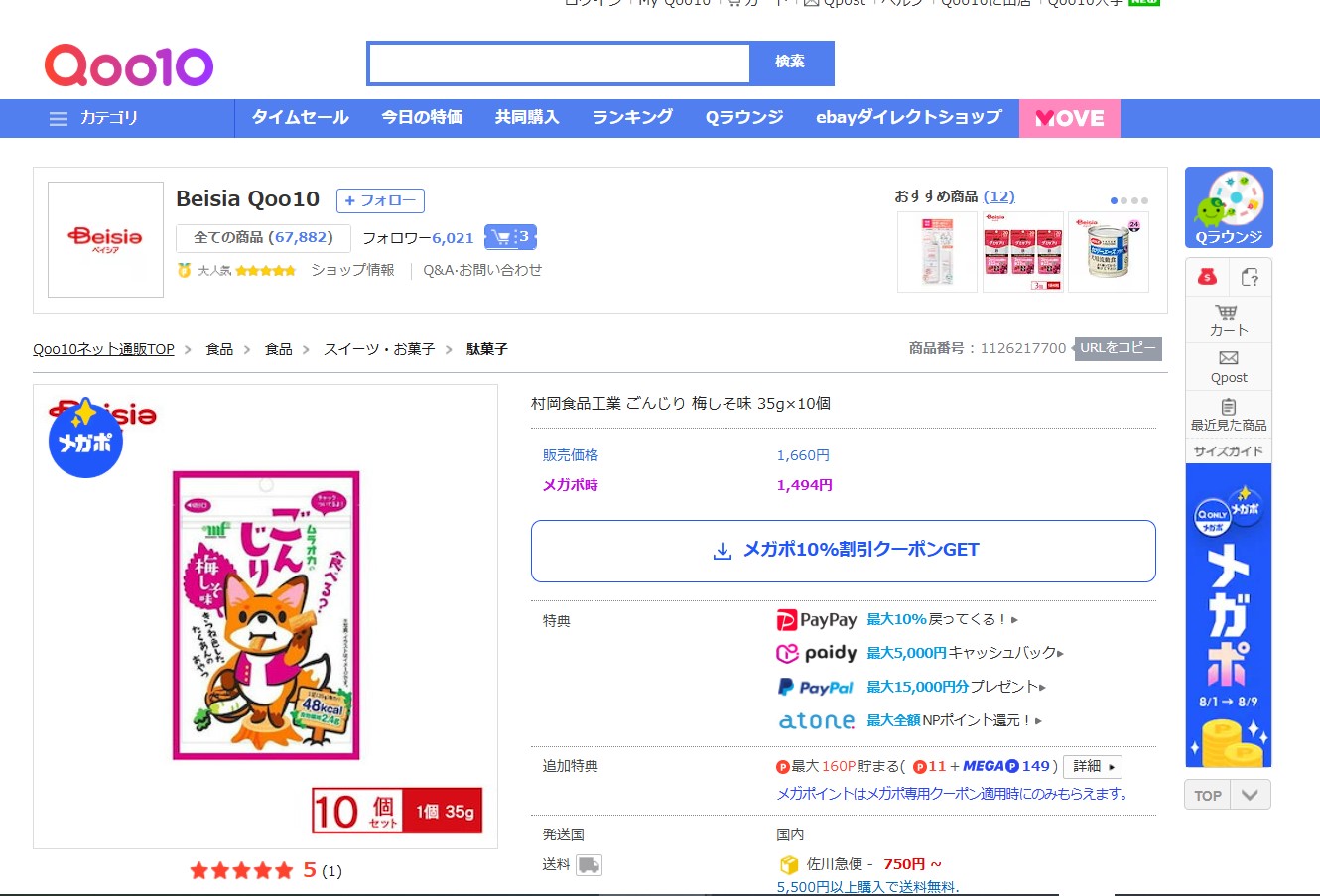1320x896 pixels.
Task: Open PayPay 最大10%戻ってくる link
Action: 942,619
